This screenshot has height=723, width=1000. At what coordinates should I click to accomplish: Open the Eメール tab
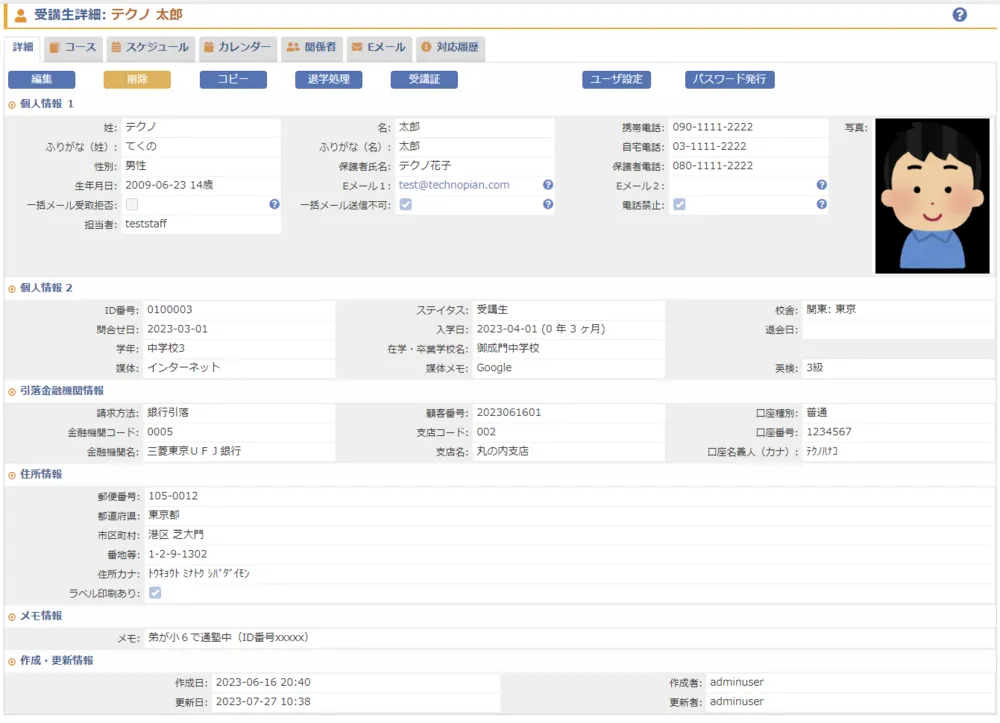click(379, 47)
